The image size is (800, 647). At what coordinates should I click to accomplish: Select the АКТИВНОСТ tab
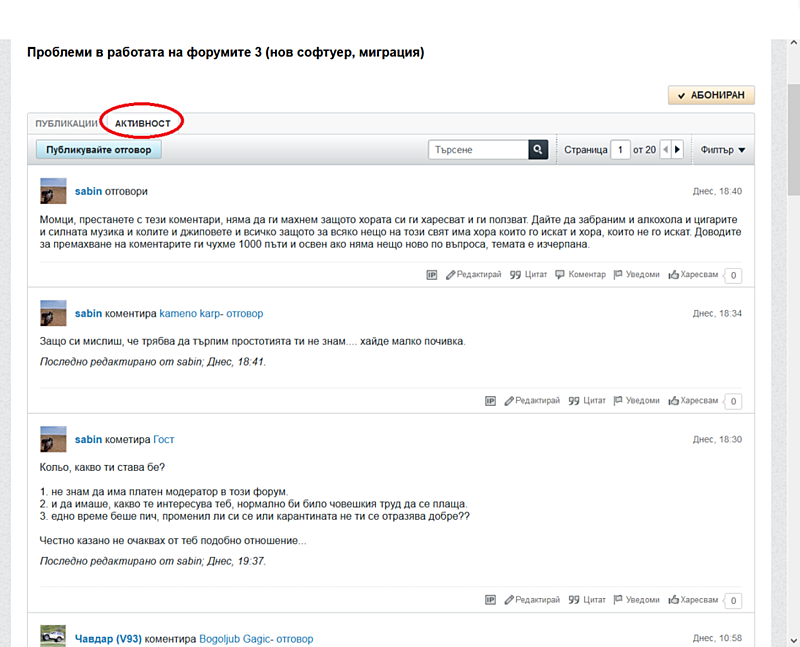click(x=142, y=123)
